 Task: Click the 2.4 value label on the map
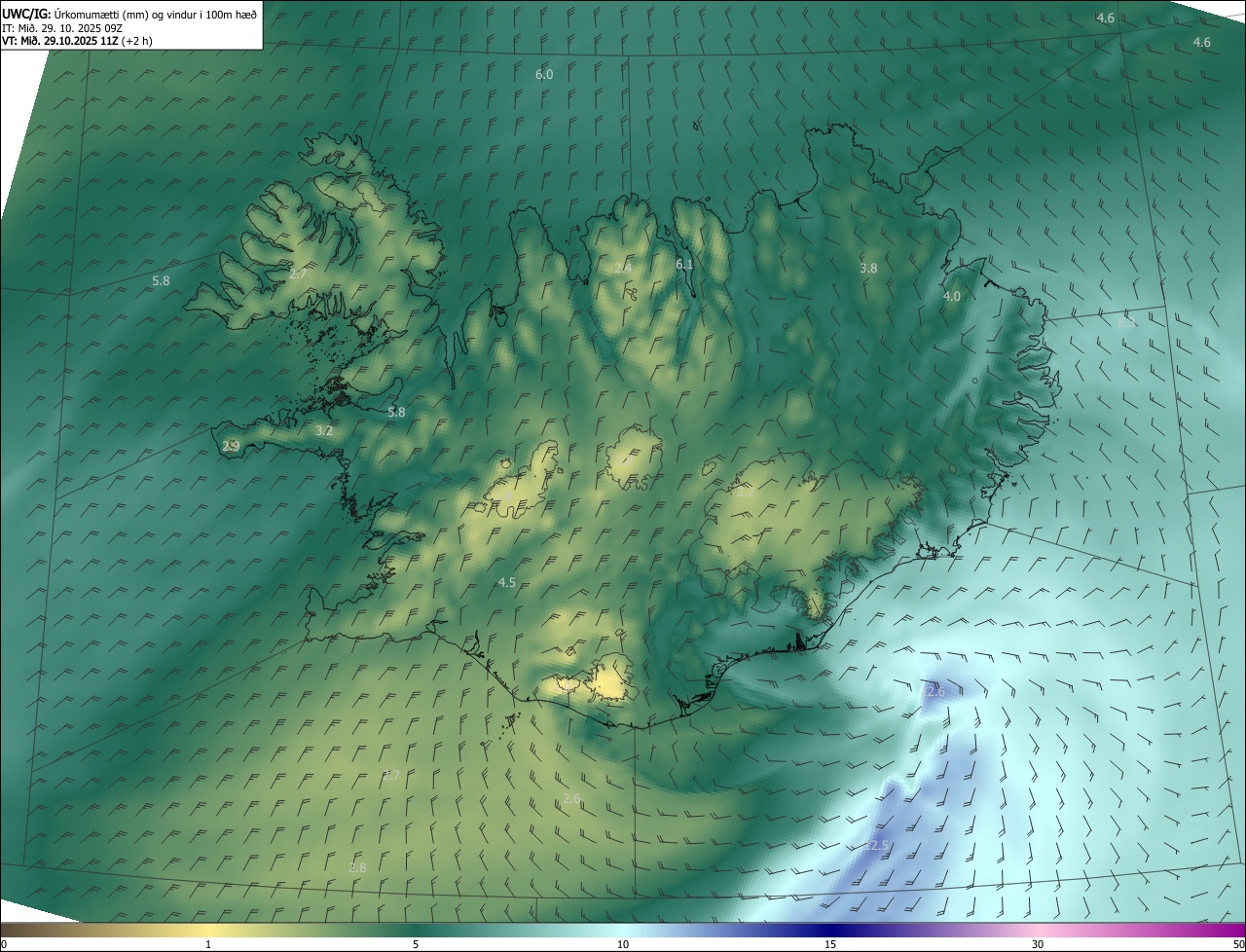coord(623,268)
